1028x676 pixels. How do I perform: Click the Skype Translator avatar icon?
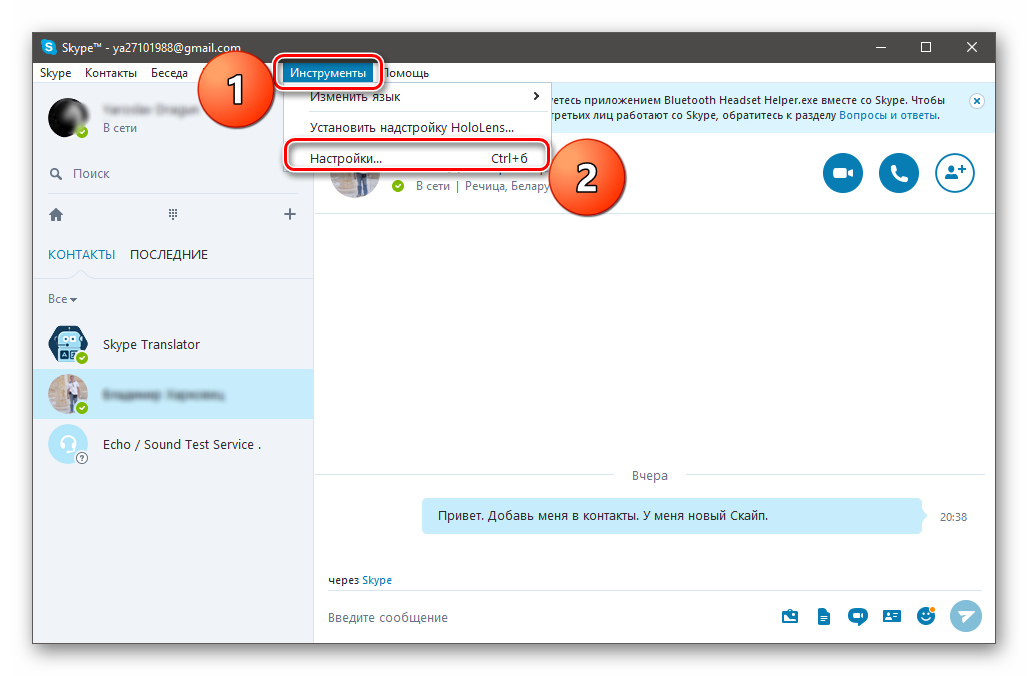[x=68, y=344]
